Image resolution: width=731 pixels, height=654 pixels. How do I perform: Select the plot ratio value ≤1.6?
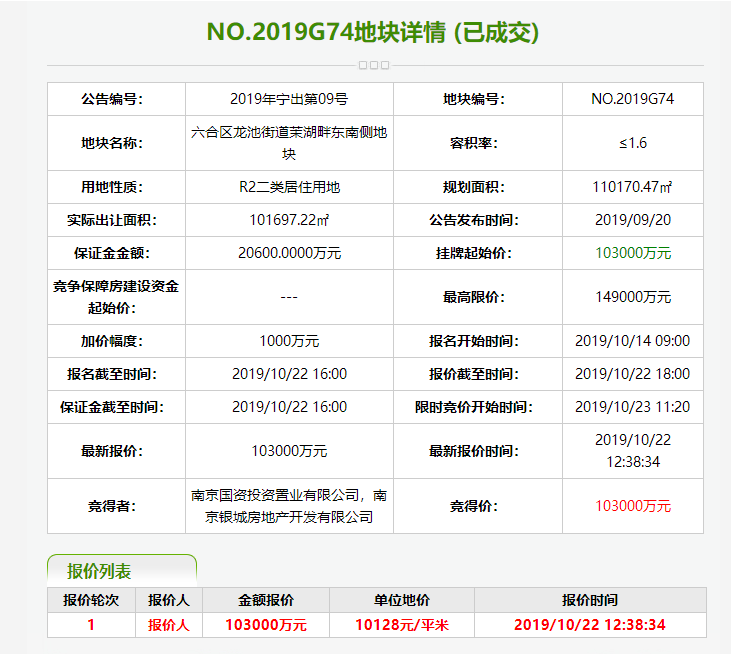(633, 143)
